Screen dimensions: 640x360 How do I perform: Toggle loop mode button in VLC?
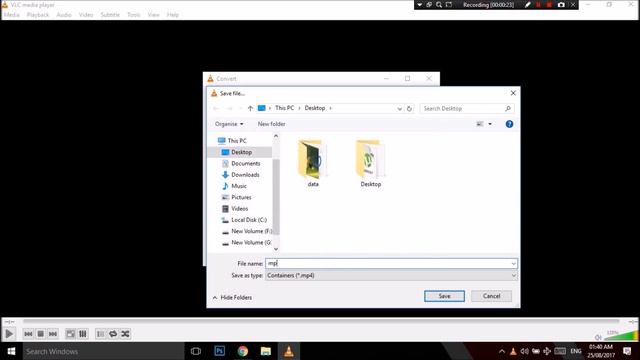point(113,334)
